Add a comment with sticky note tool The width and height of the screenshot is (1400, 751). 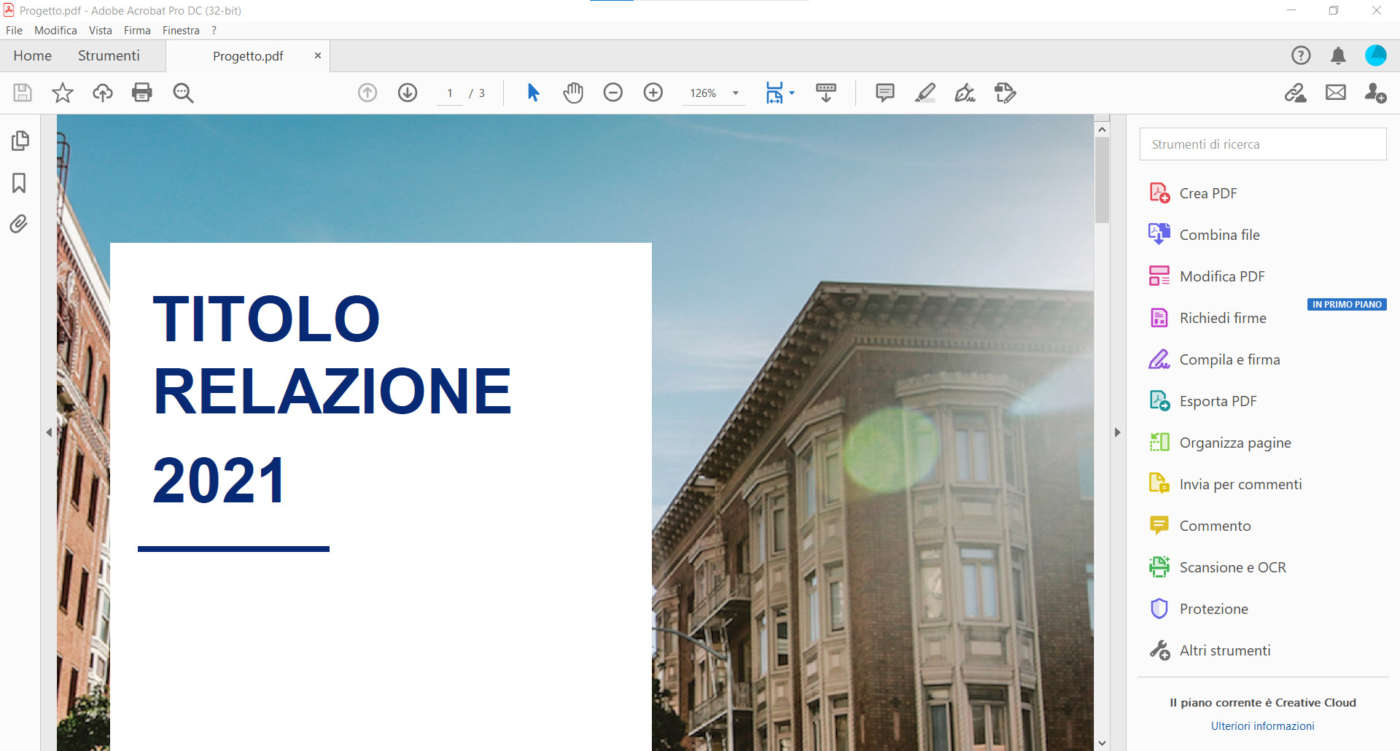click(885, 93)
